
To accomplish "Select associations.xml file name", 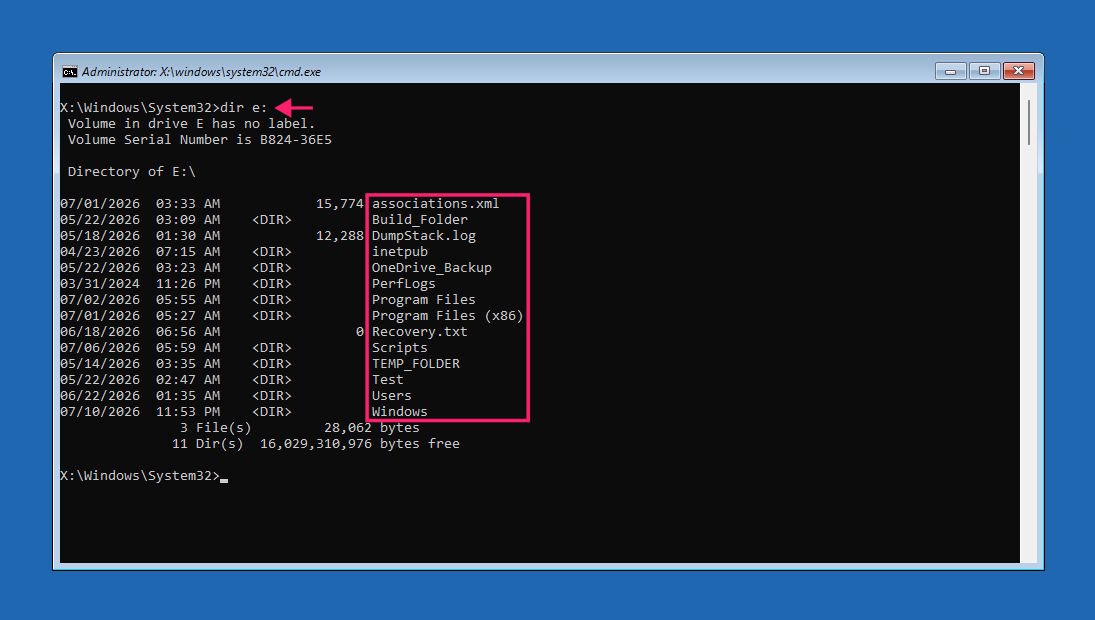I will (435, 204).
